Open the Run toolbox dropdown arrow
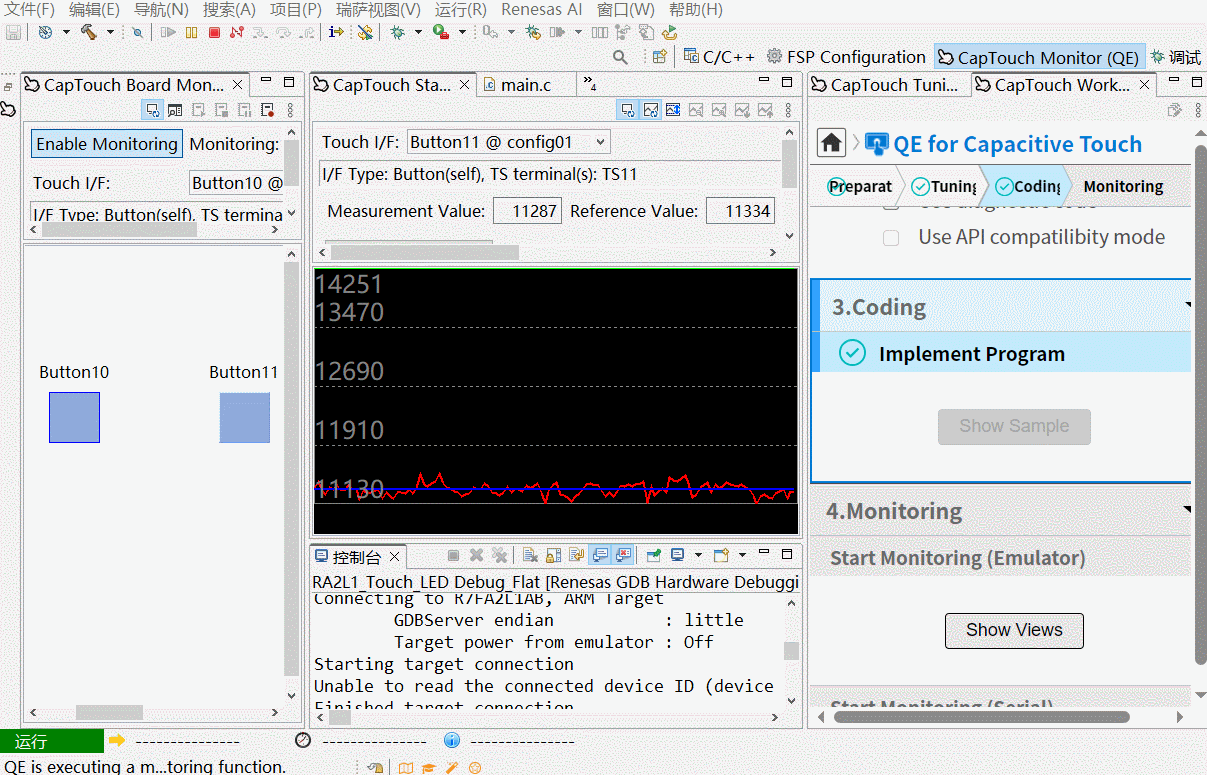The height and width of the screenshot is (775, 1207). coord(462,32)
